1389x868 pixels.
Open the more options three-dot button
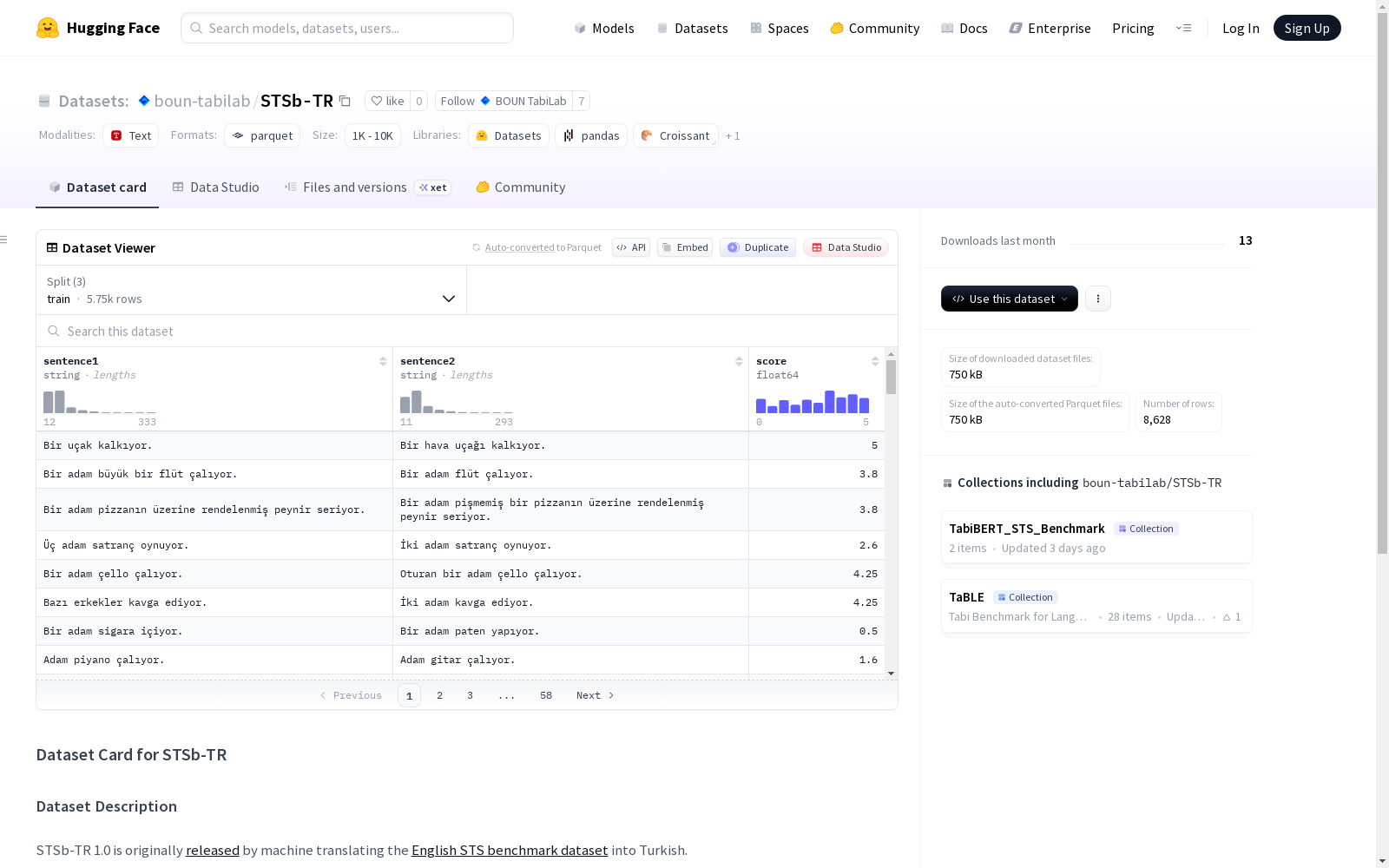1098,299
